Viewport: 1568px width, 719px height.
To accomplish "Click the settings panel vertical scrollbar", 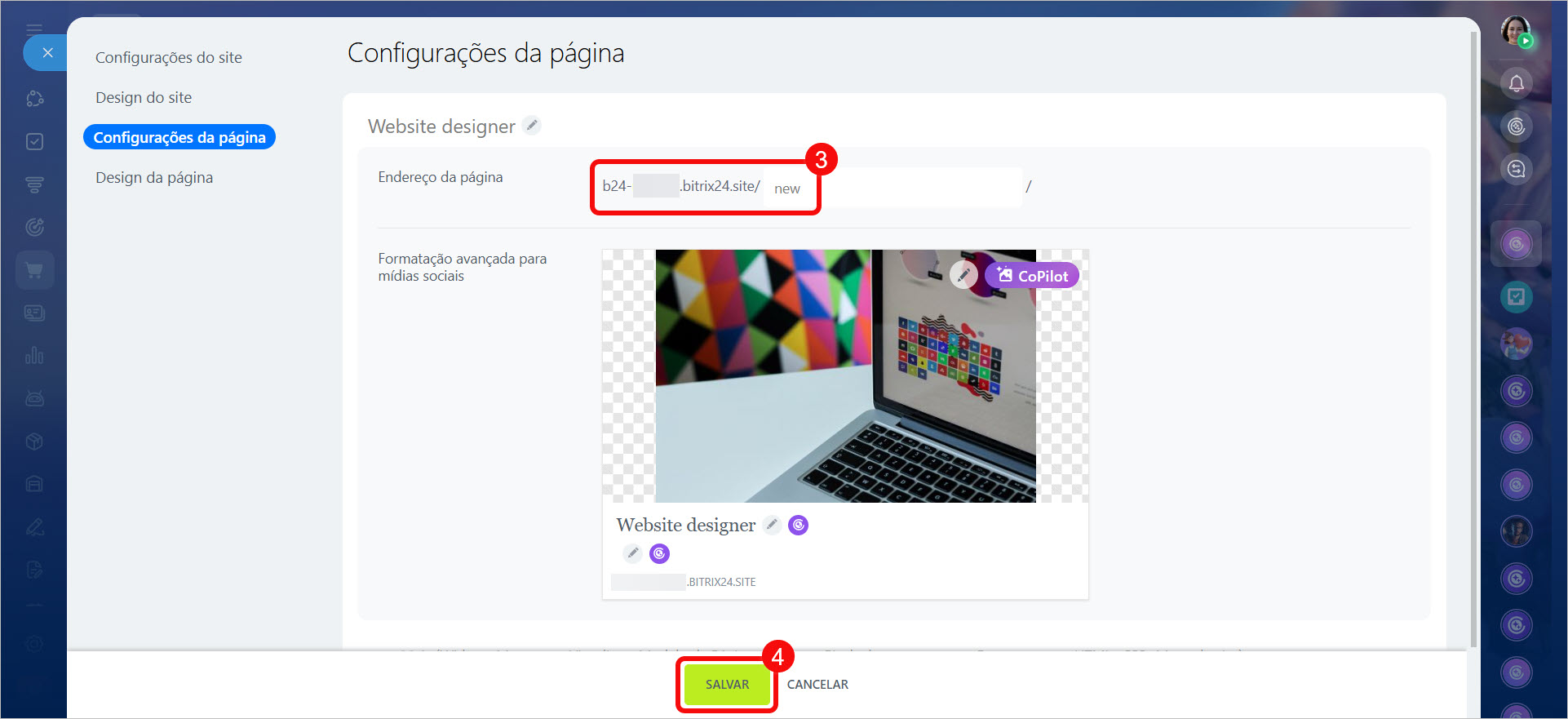I will pos(1473,326).
